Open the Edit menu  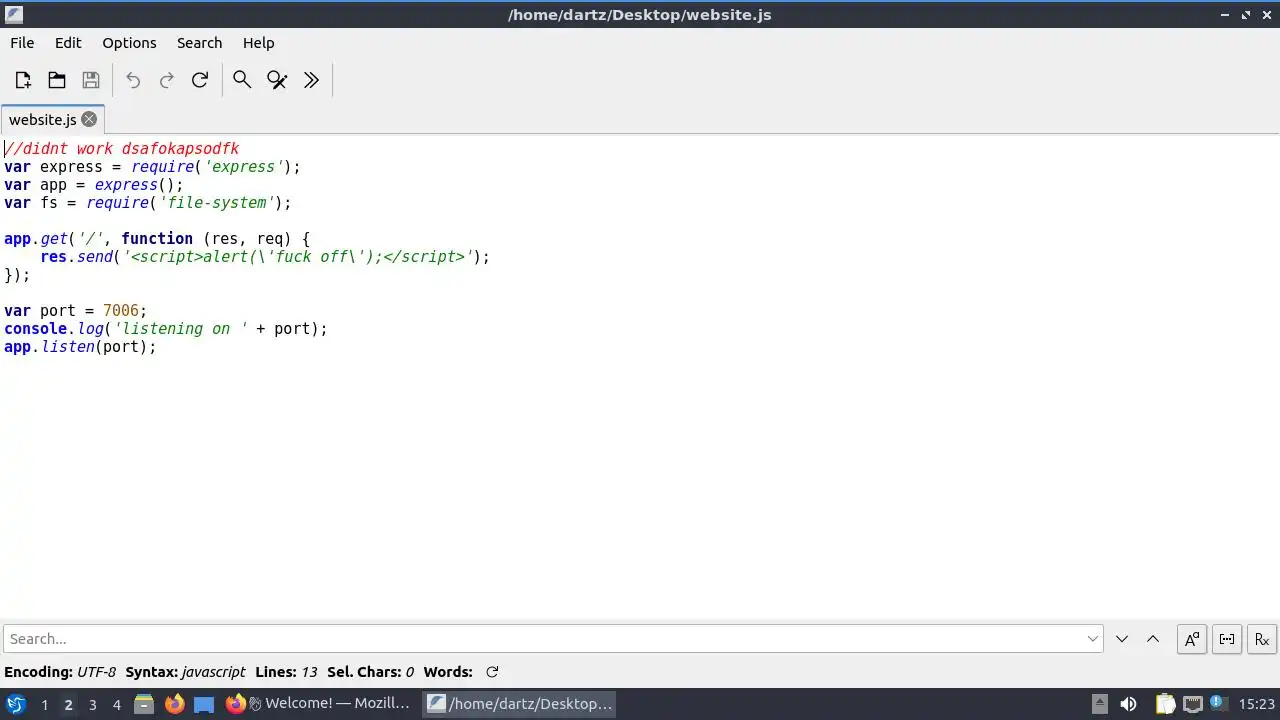point(68,43)
